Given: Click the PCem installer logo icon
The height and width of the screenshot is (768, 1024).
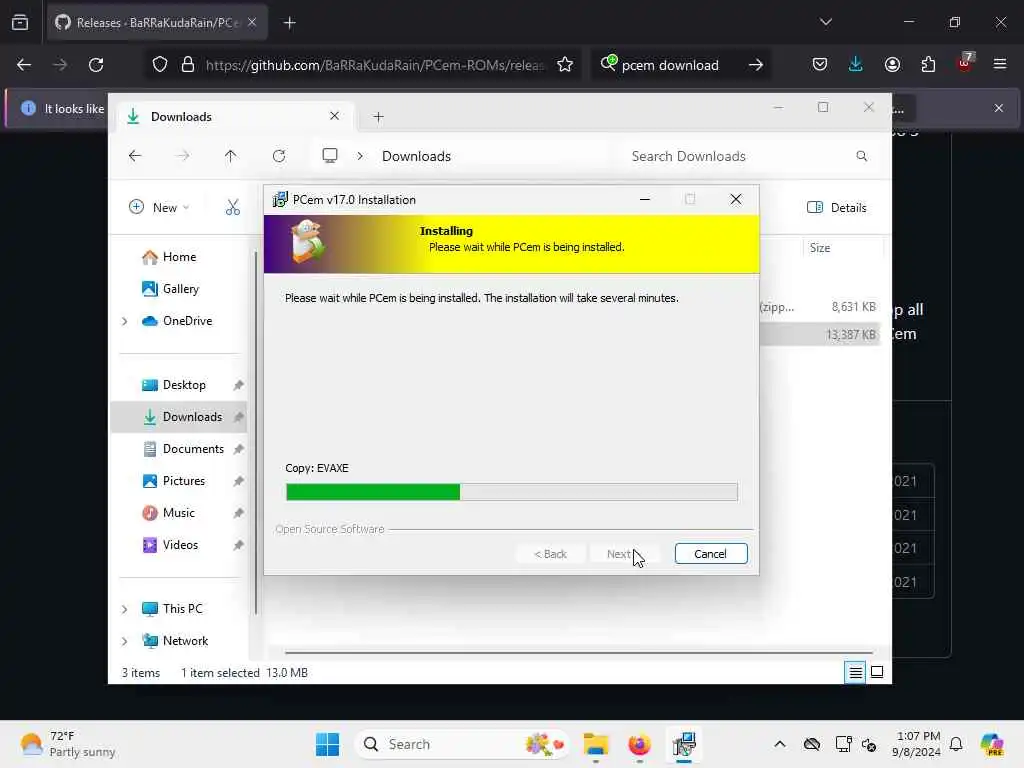Looking at the screenshot, I should pyautogui.click(x=308, y=242).
